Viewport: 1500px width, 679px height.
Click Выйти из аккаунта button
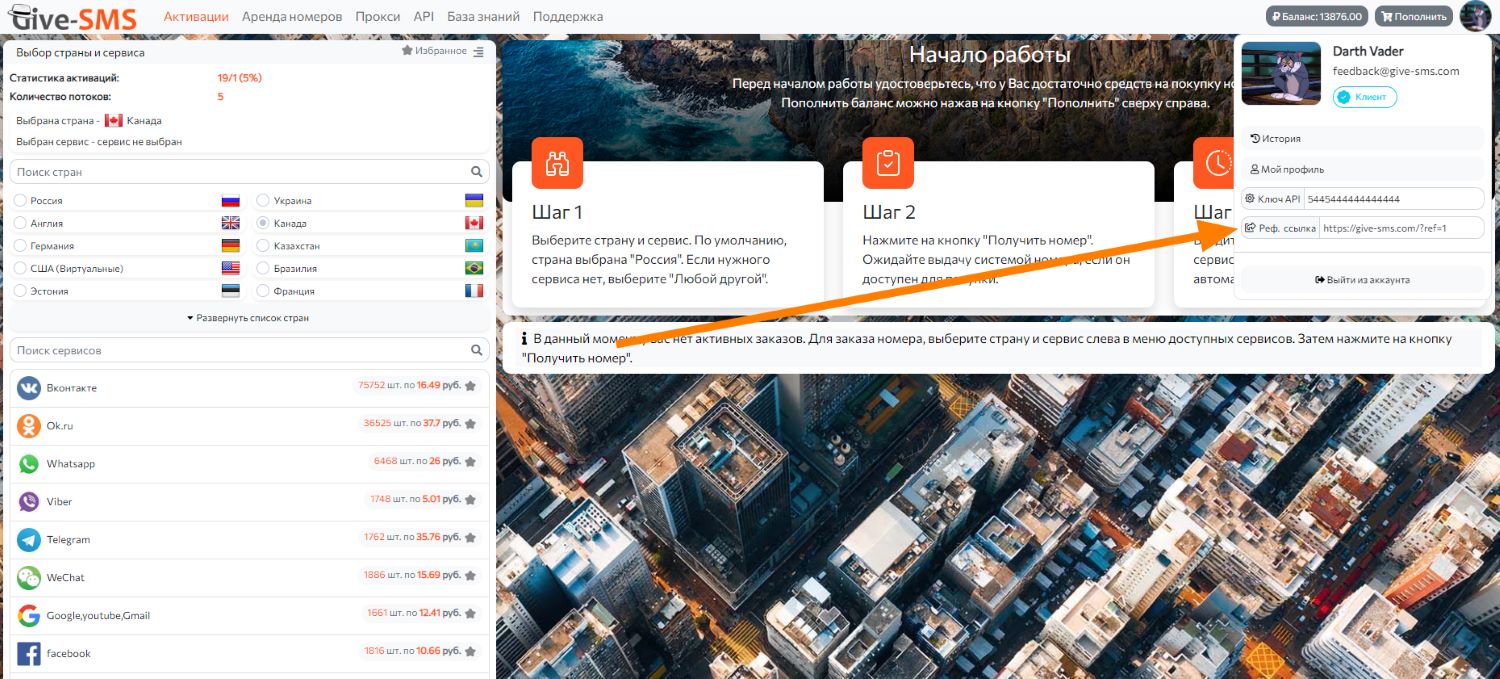pos(1362,280)
